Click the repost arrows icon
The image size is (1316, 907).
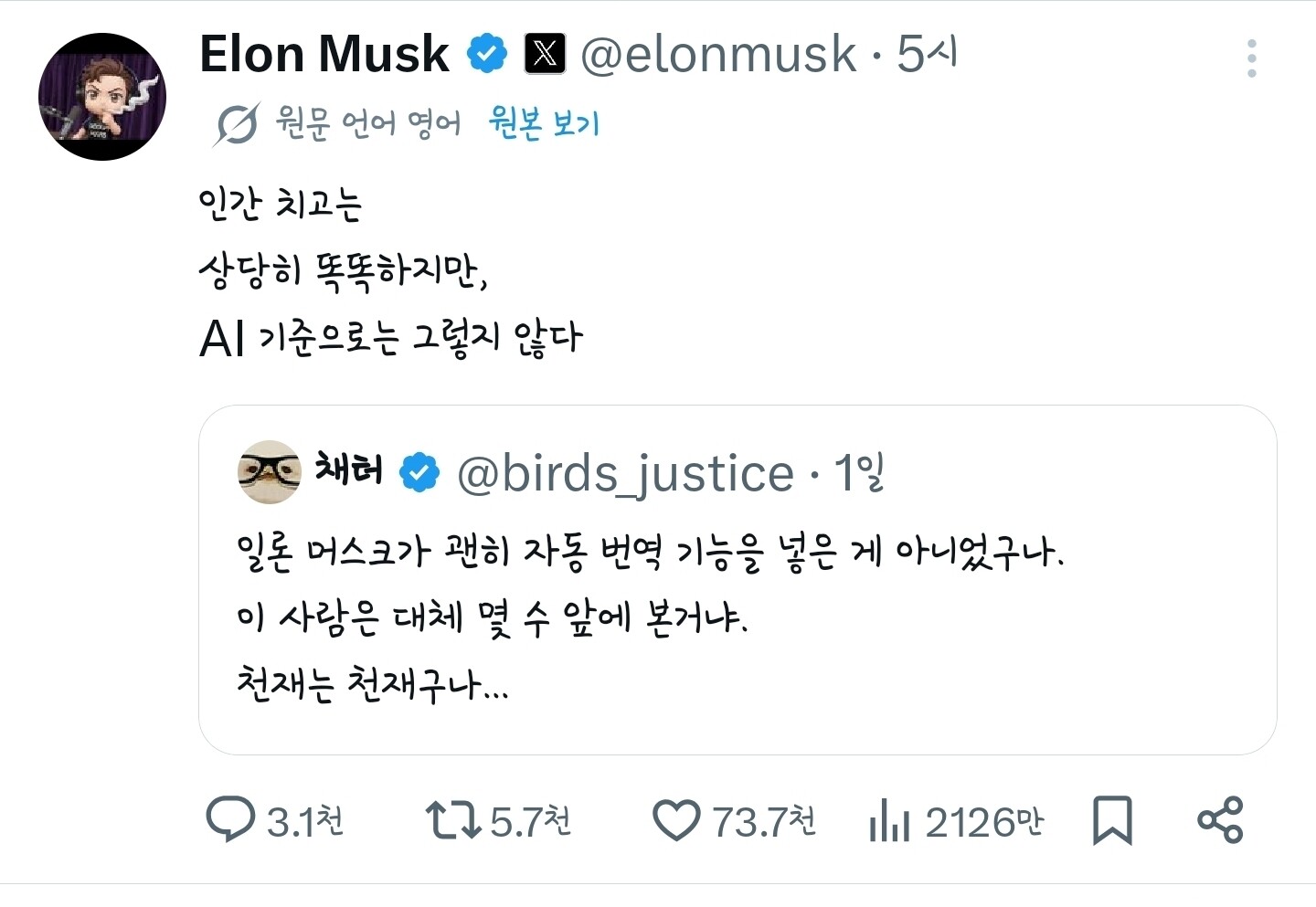click(453, 819)
